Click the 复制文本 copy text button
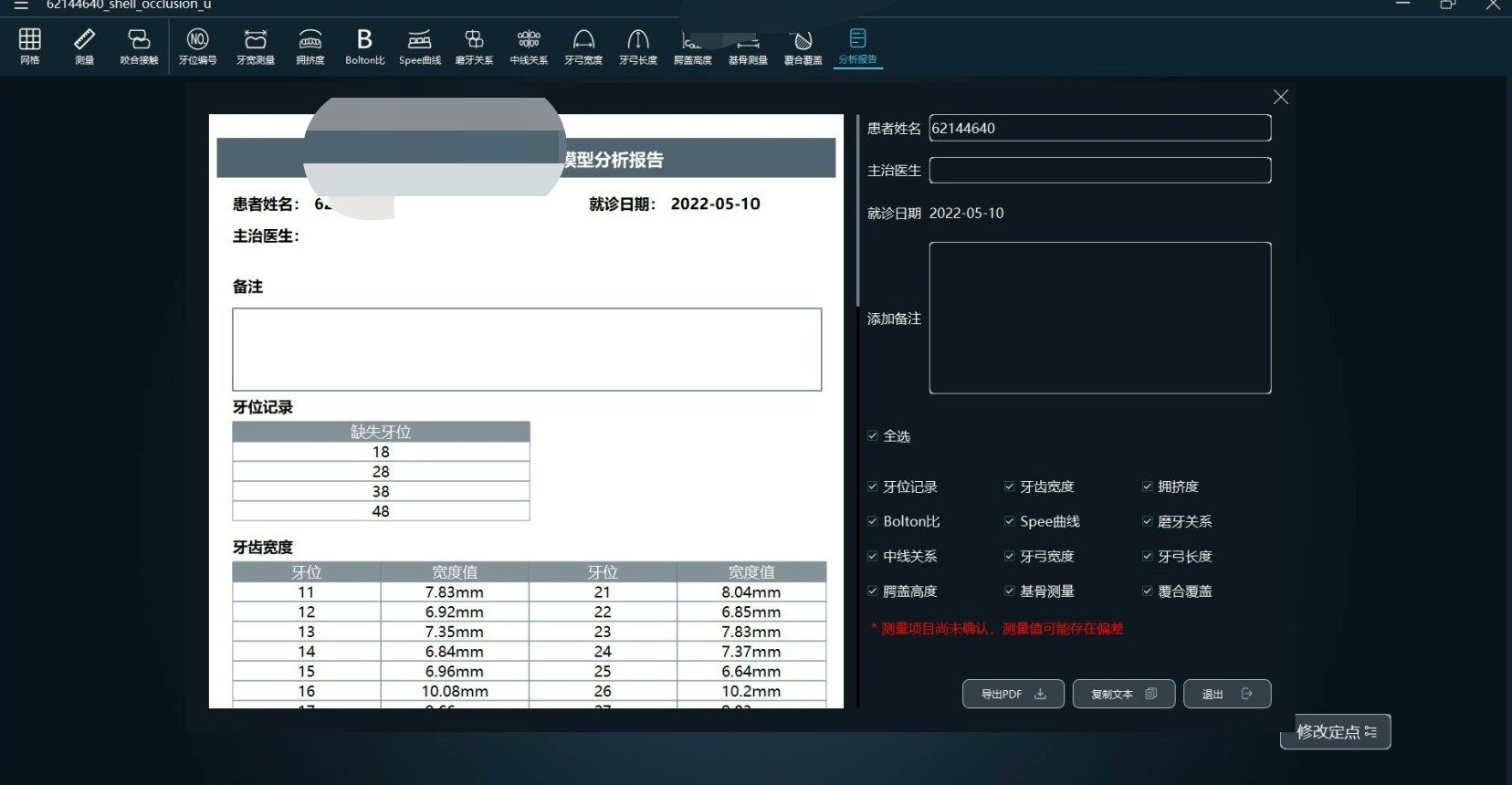 [x=1123, y=694]
